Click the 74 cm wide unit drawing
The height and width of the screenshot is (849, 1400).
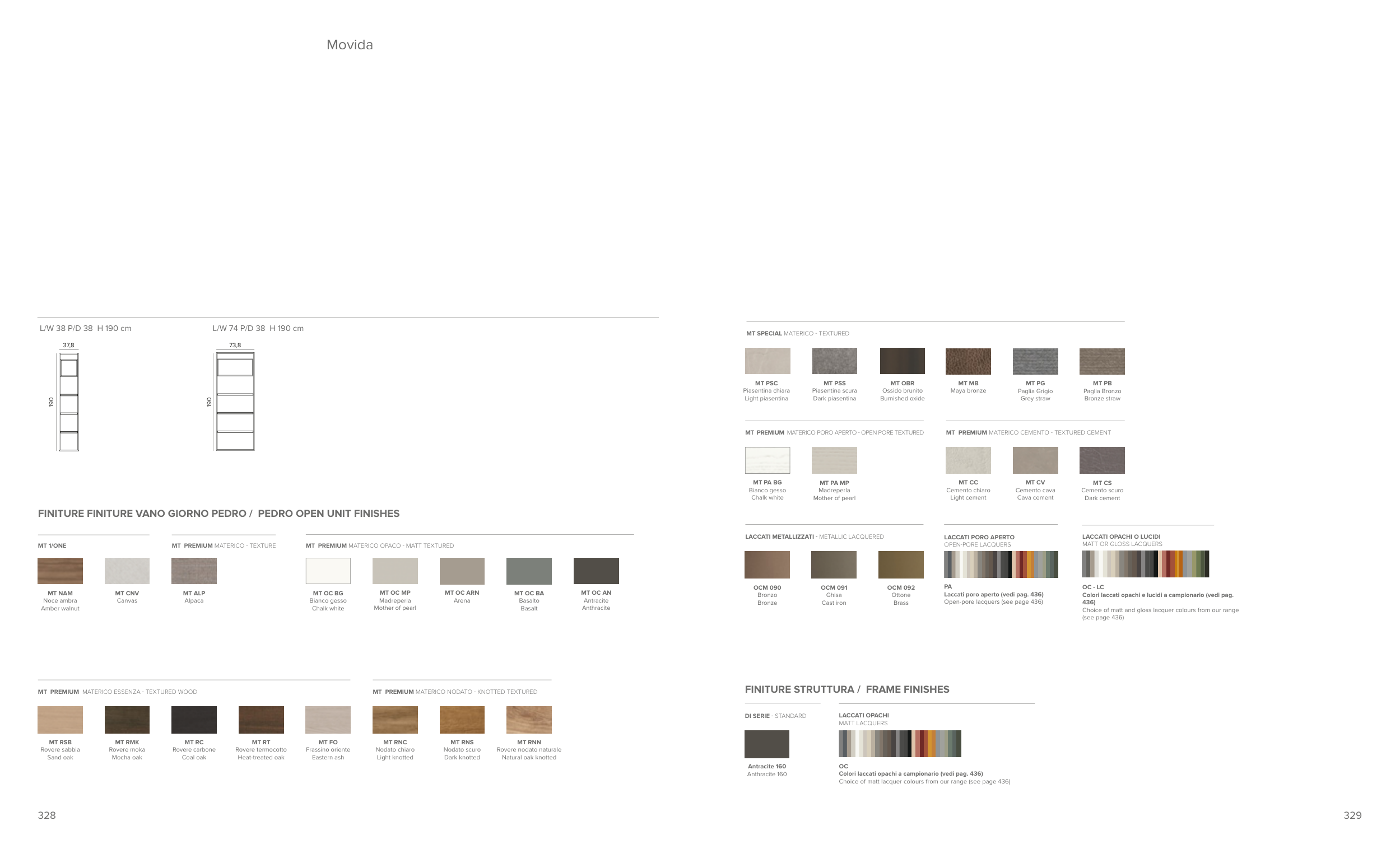235,402
